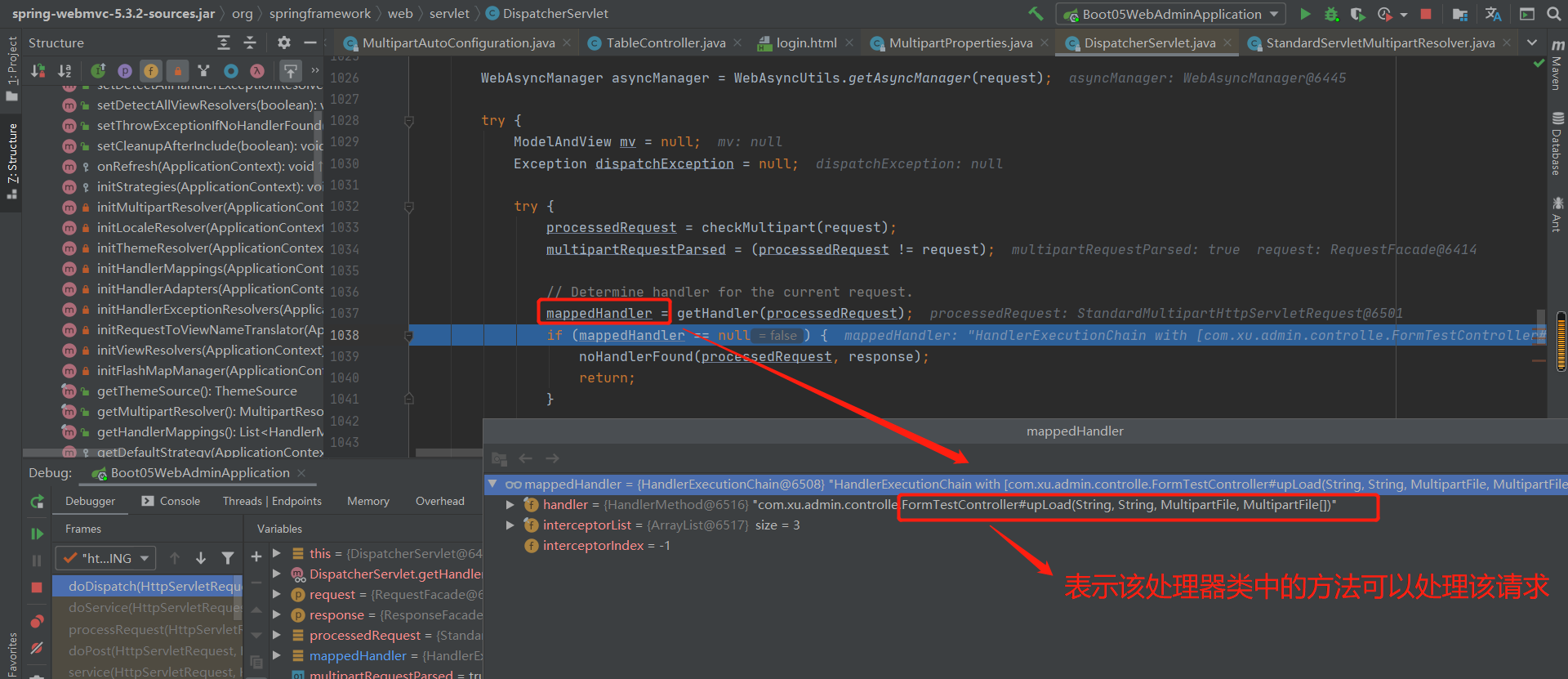Expand the request variable
This screenshot has height=679, width=1568.
point(276,594)
